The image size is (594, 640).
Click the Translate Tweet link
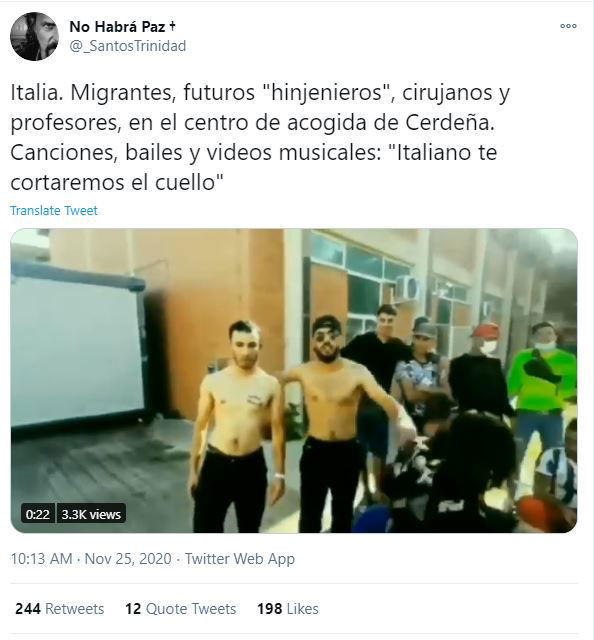(x=54, y=211)
